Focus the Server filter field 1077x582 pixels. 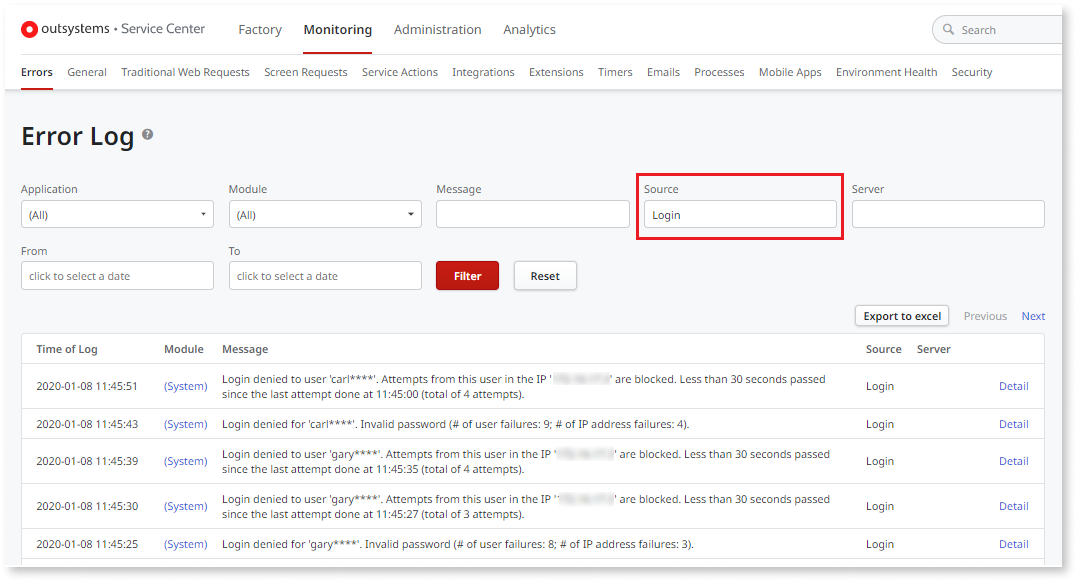948,214
